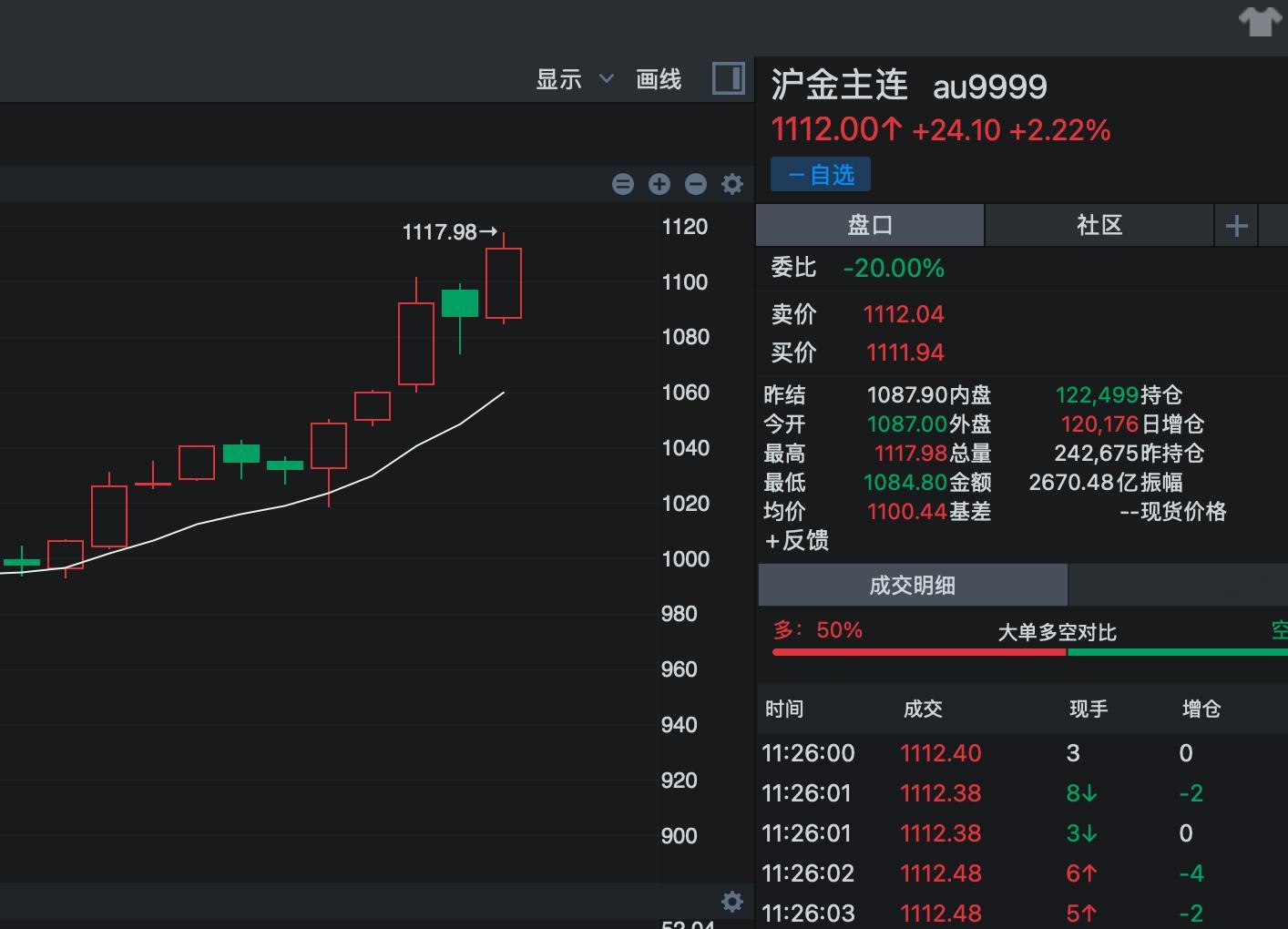The image size is (1288, 929).
Task: Expand the 反馈 feedback section
Action: pos(796,540)
